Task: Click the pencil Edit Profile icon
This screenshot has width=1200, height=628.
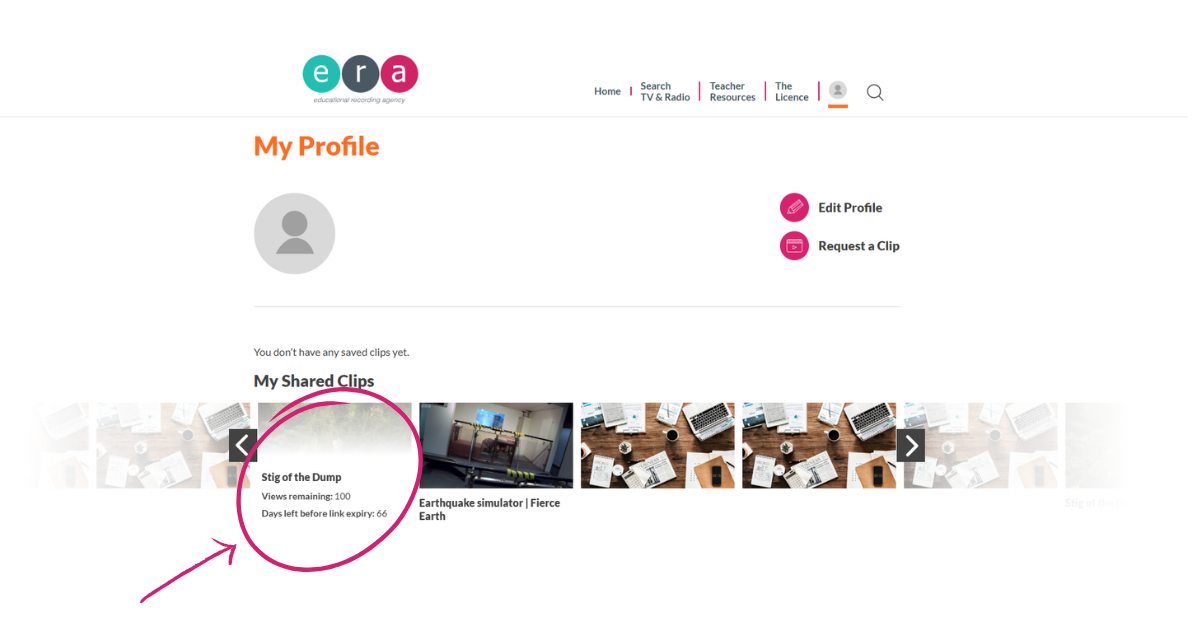Action: pos(795,208)
